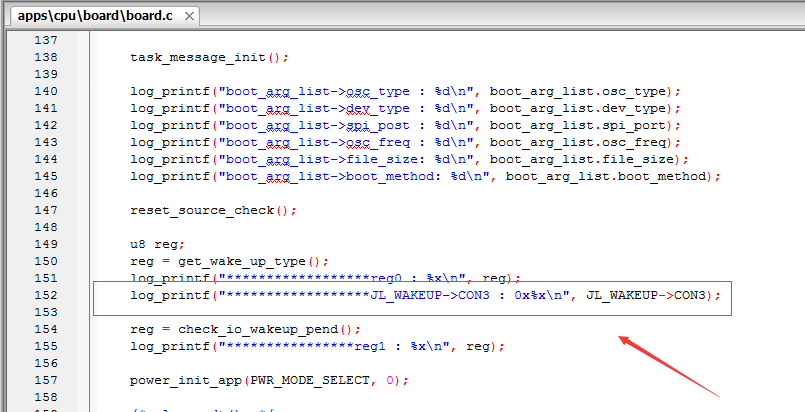
Task: Click line number 157 in gutter
Action: tap(46, 380)
